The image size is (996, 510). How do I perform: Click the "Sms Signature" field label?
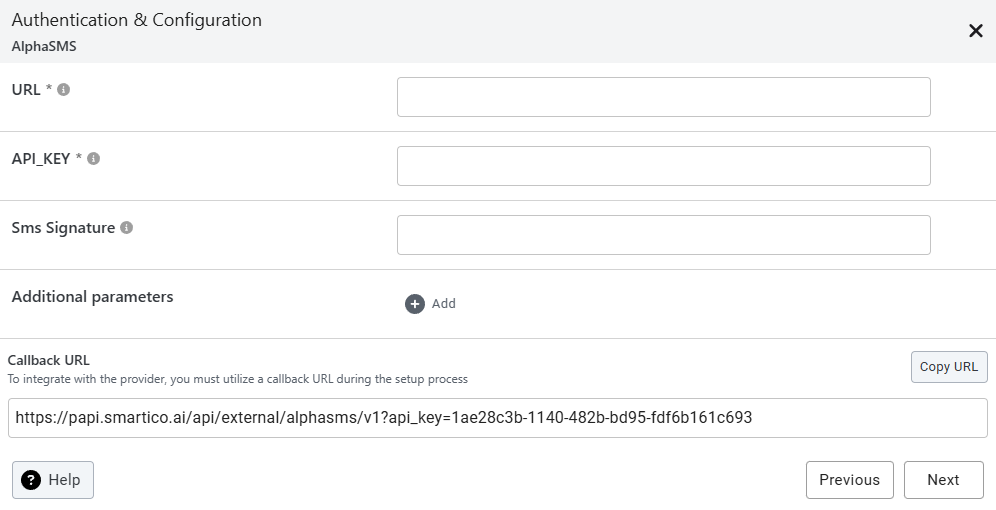pyautogui.click(x=63, y=227)
